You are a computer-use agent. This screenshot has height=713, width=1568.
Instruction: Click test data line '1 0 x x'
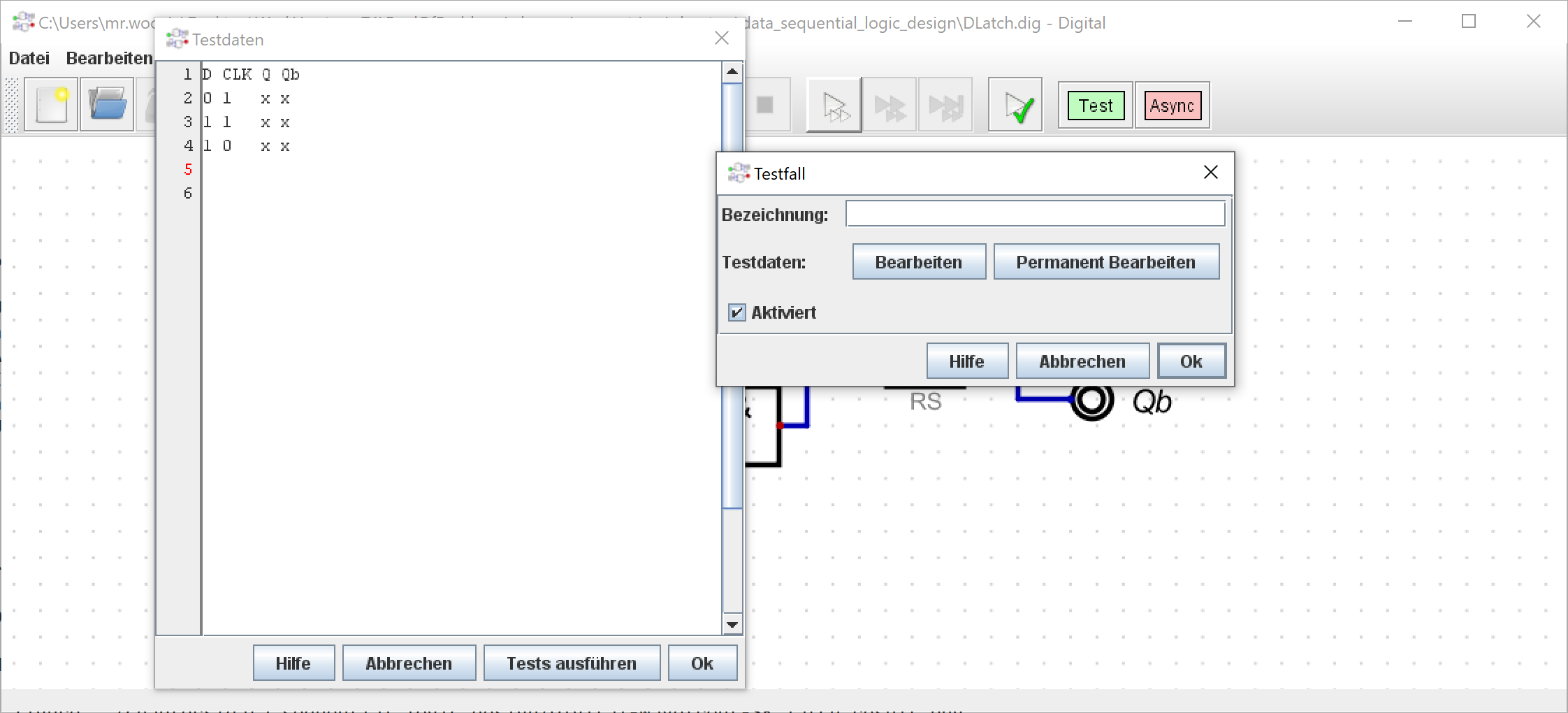tap(246, 145)
